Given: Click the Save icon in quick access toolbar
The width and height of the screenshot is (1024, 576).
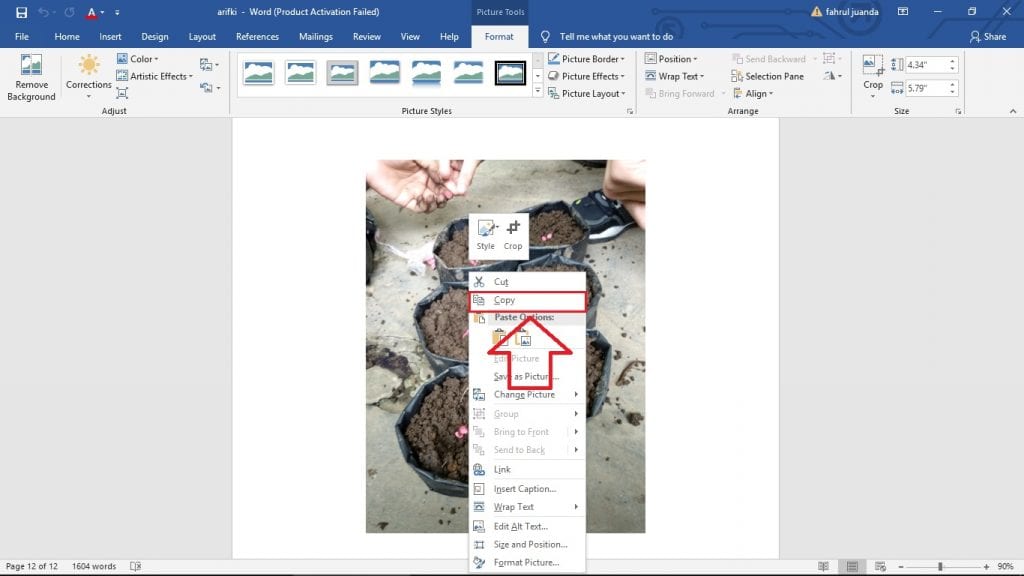Looking at the screenshot, I should 21,12.
